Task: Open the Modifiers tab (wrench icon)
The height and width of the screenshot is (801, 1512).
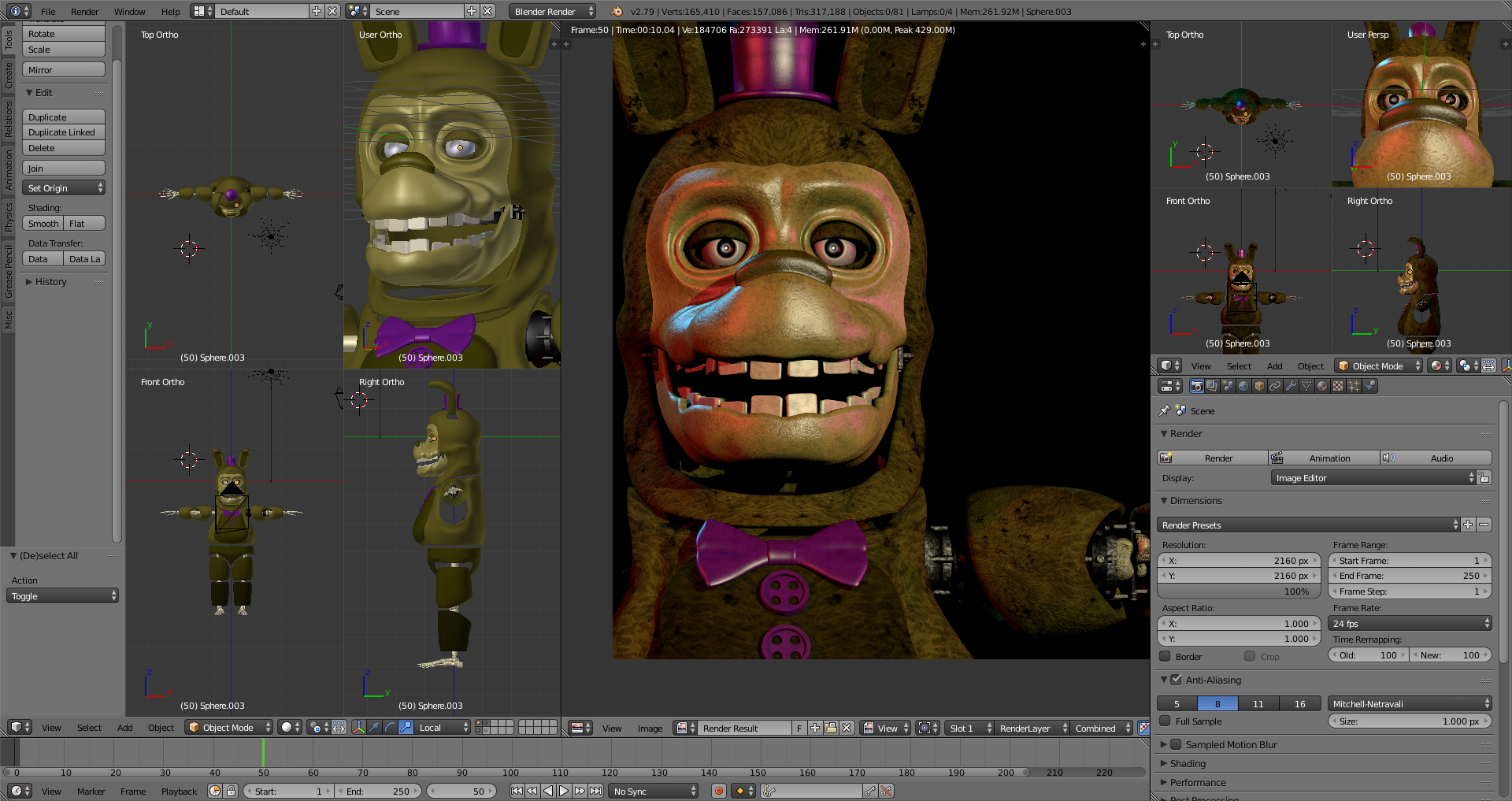Action: tap(1291, 386)
